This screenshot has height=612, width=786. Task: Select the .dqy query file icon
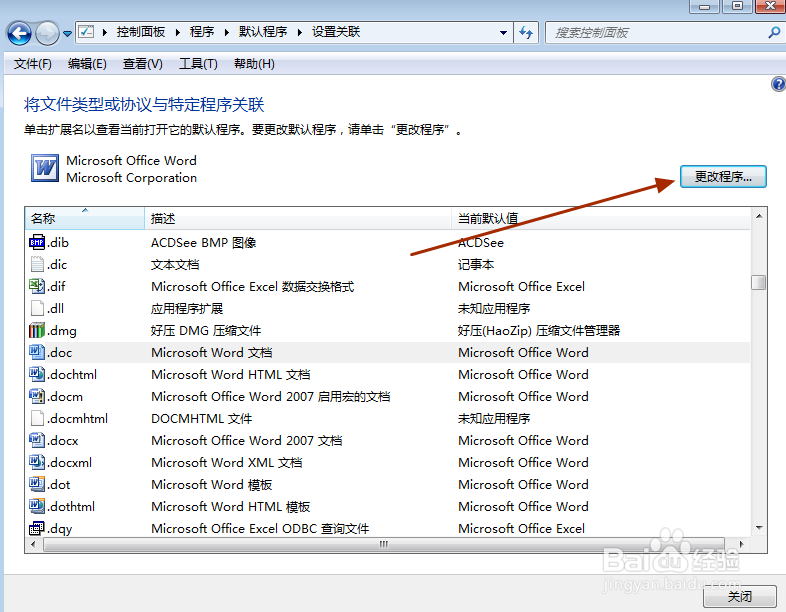pos(37,528)
